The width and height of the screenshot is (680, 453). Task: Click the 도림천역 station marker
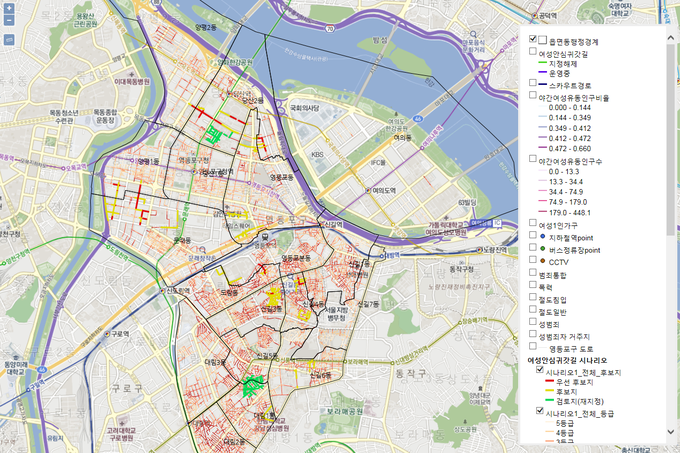click(x=108, y=248)
